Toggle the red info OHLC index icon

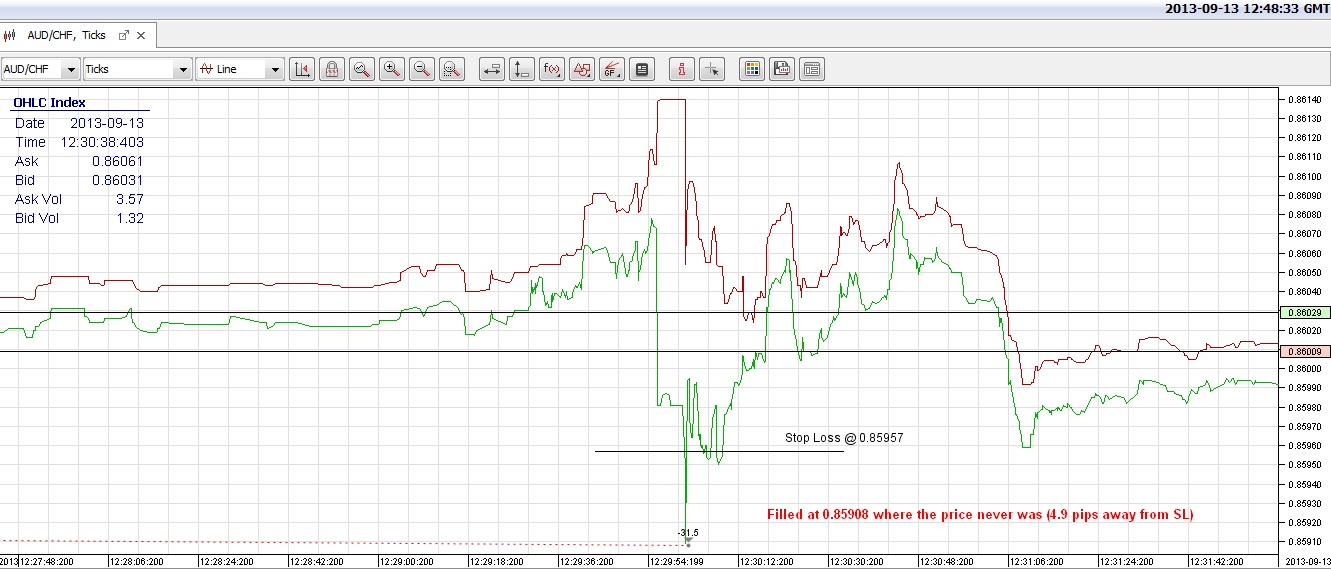(x=682, y=69)
